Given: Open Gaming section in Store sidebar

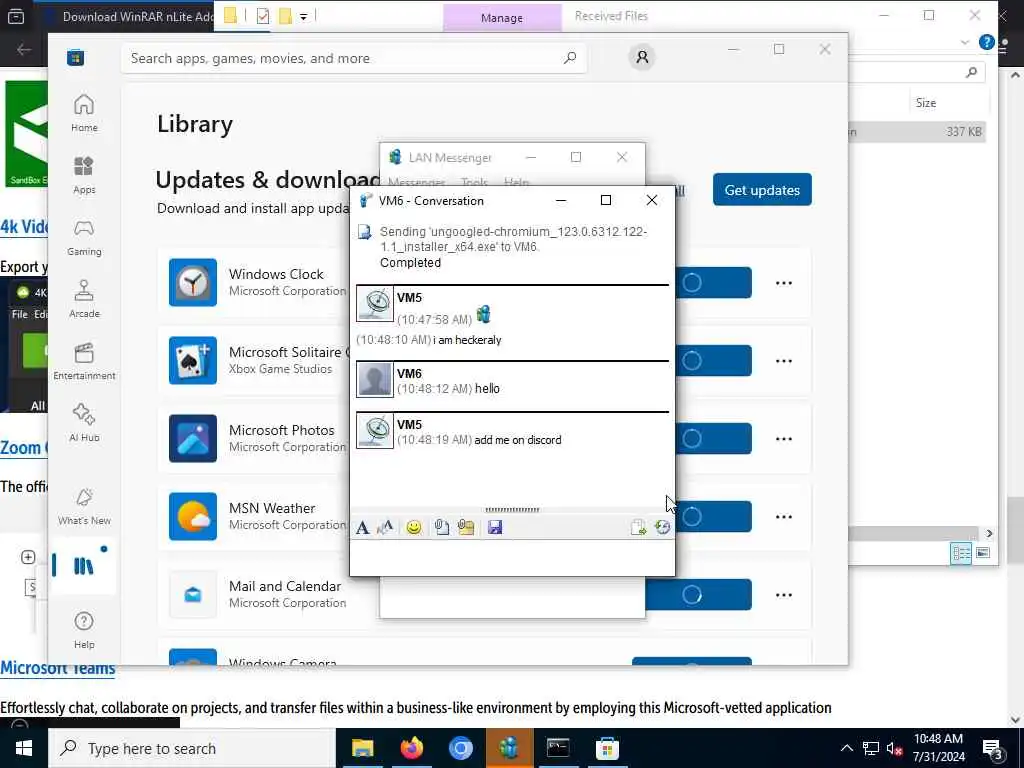Looking at the screenshot, I should [x=84, y=237].
